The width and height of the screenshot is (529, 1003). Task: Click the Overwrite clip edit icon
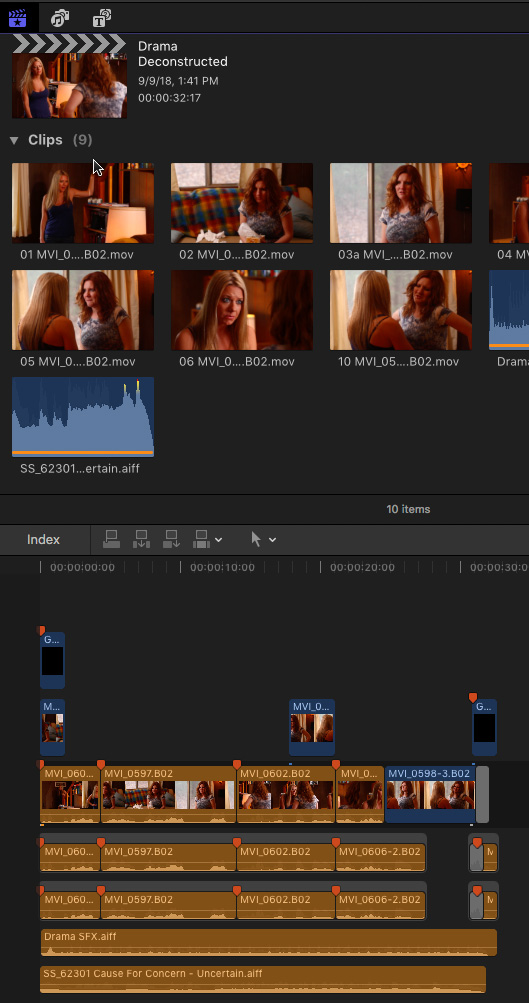click(201, 539)
